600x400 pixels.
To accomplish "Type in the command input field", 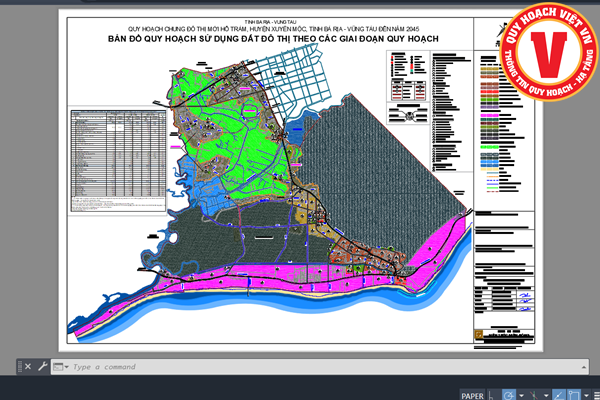I will click(x=200, y=367).
